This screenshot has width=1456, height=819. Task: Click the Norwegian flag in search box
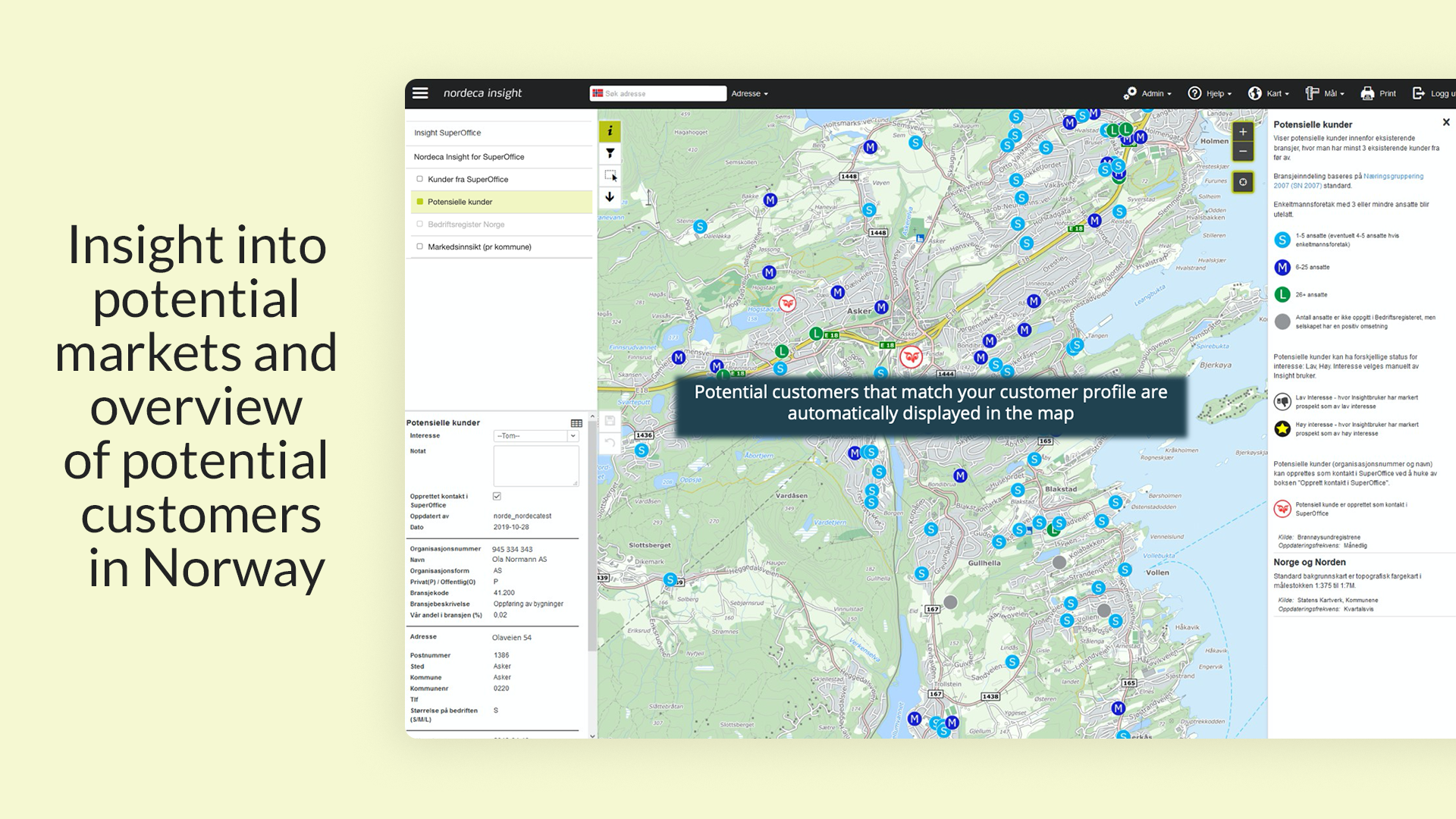(x=598, y=93)
